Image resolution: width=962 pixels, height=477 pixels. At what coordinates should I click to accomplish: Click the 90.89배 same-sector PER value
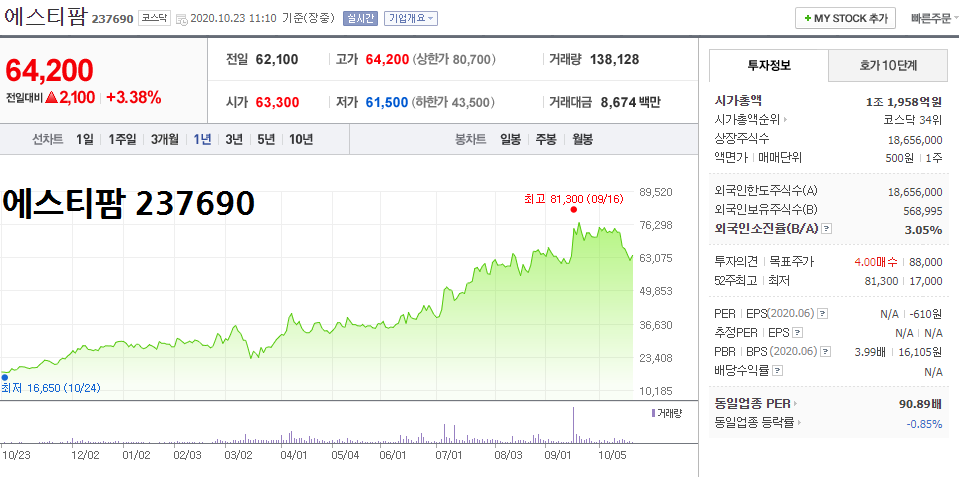[920, 404]
